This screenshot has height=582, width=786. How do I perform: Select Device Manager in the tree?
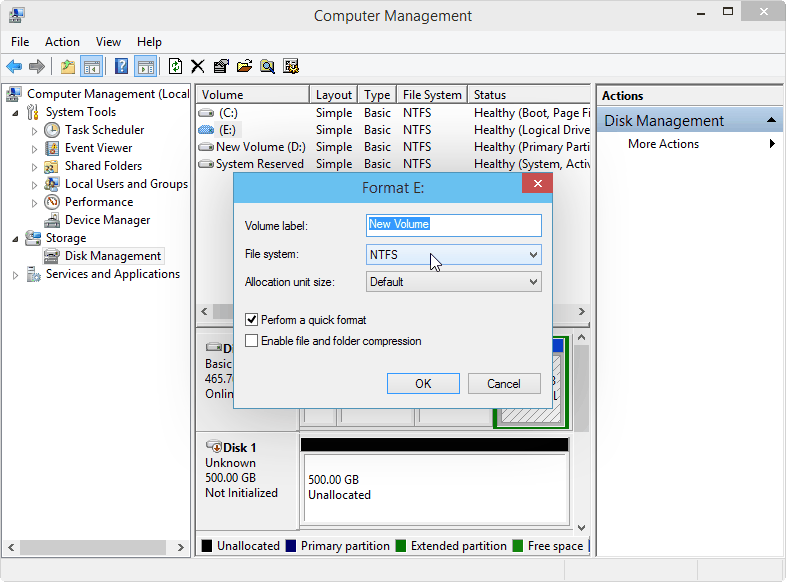107,220
